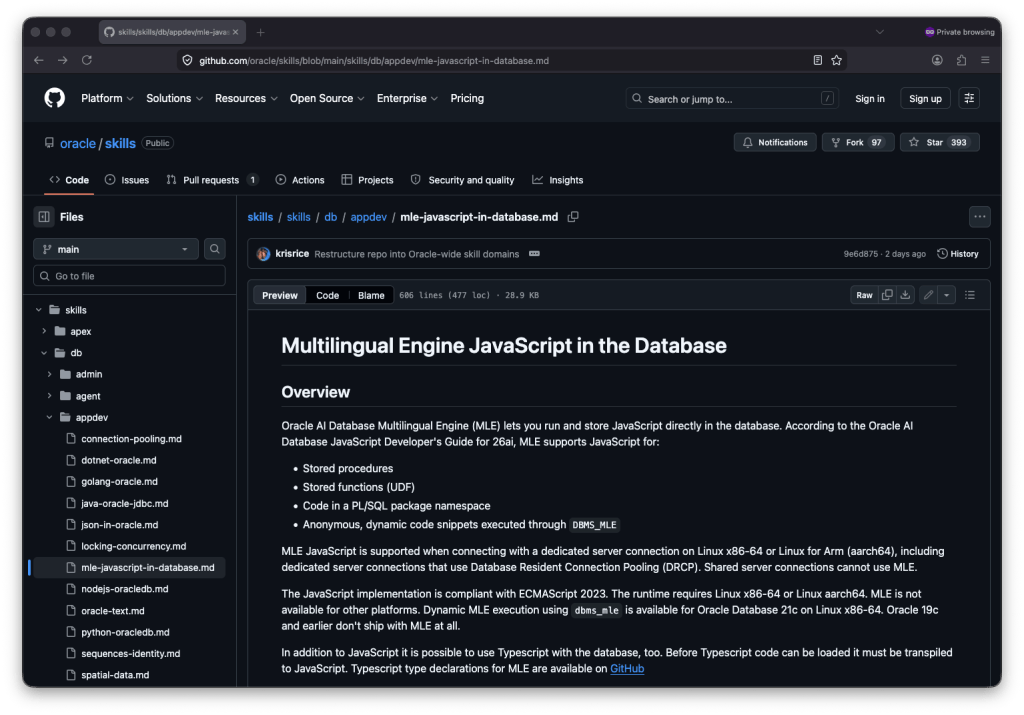This screenshot has height=715, width=1024.
Task: Open the GitHub type declarations link
Action: 627,668
